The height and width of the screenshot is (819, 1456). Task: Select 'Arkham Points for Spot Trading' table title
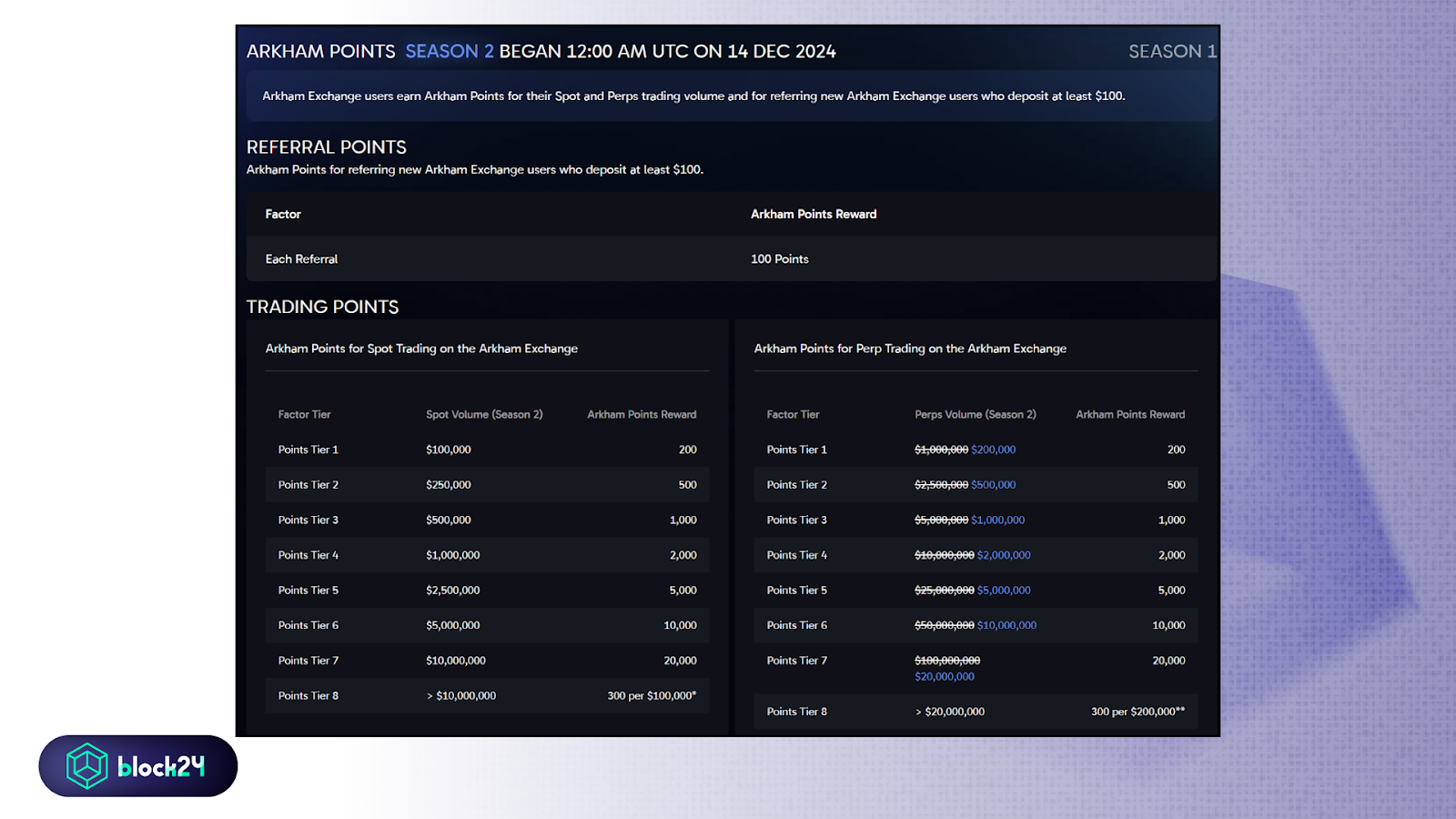point(421,349)
